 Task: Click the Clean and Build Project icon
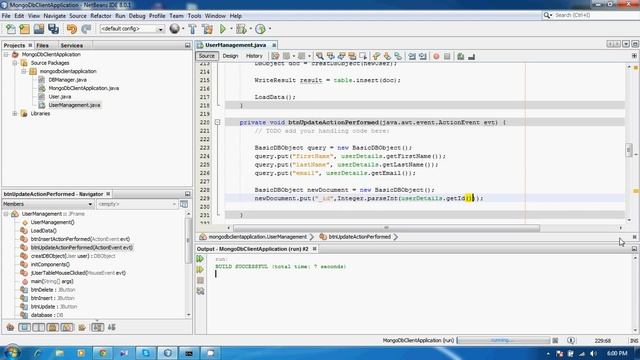pos(207,29)
